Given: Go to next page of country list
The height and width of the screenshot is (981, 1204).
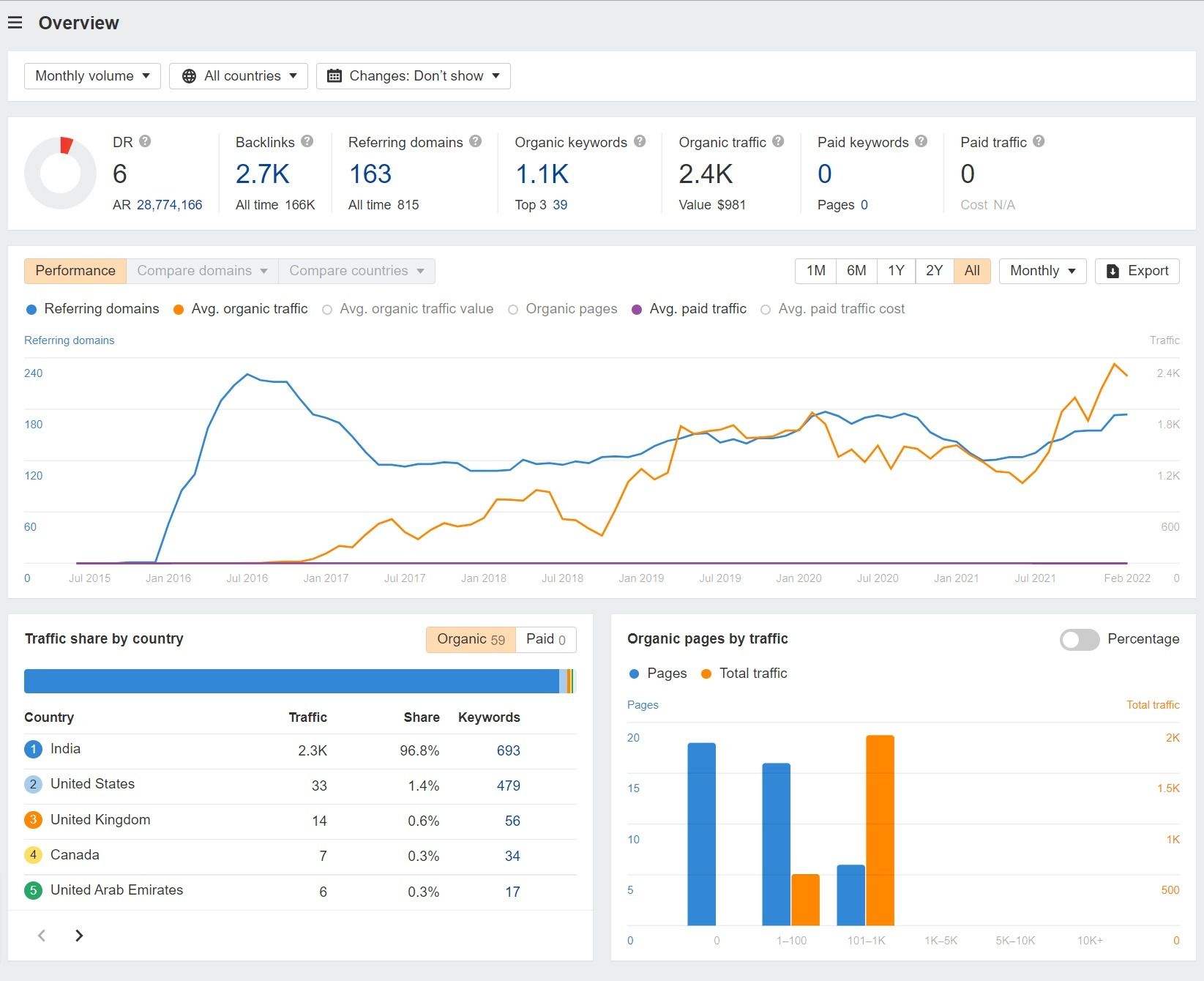Looking at the screenshot, I should (79, 936).
